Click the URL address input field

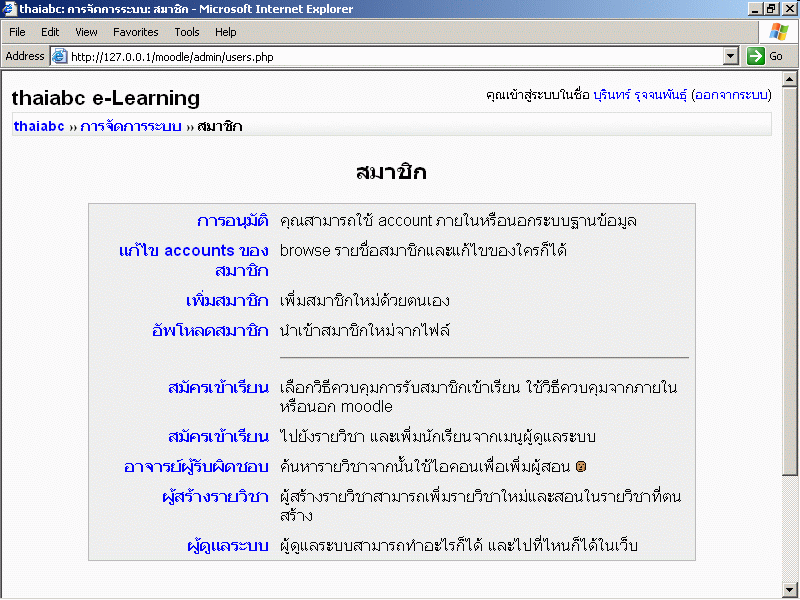coord(390,57)
